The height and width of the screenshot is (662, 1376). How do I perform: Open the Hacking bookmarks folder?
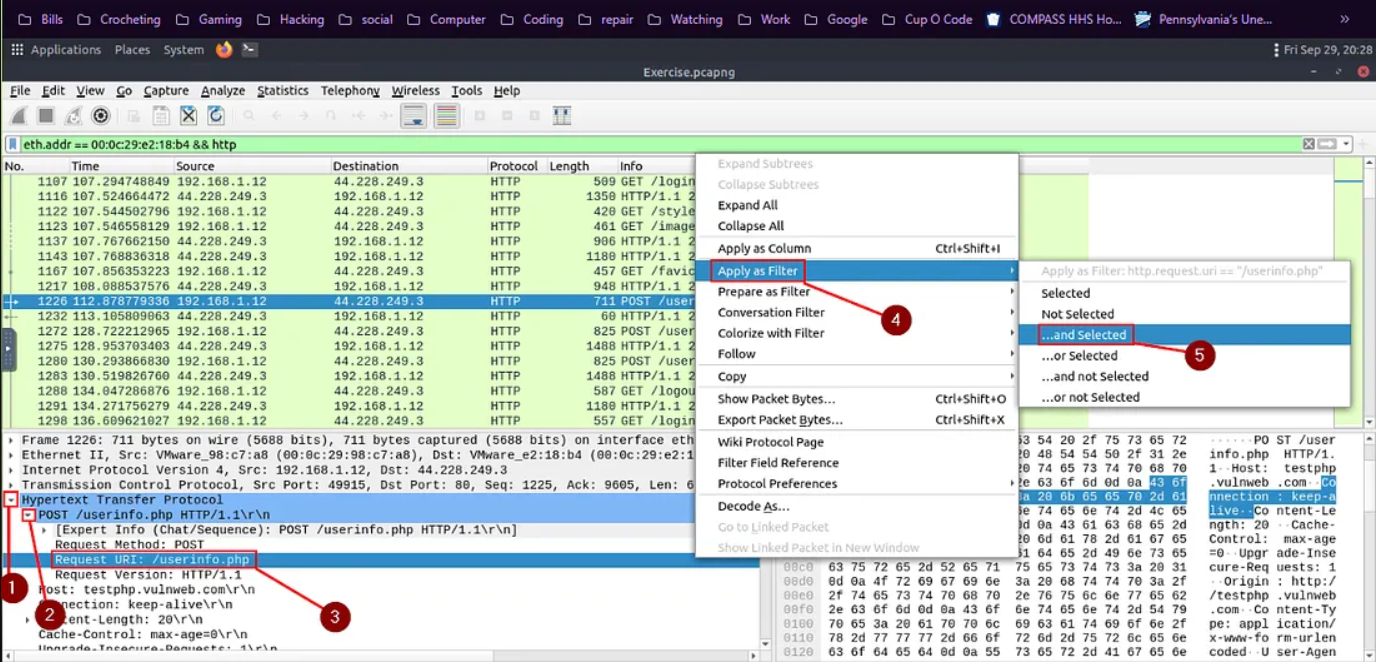point(290,19)
